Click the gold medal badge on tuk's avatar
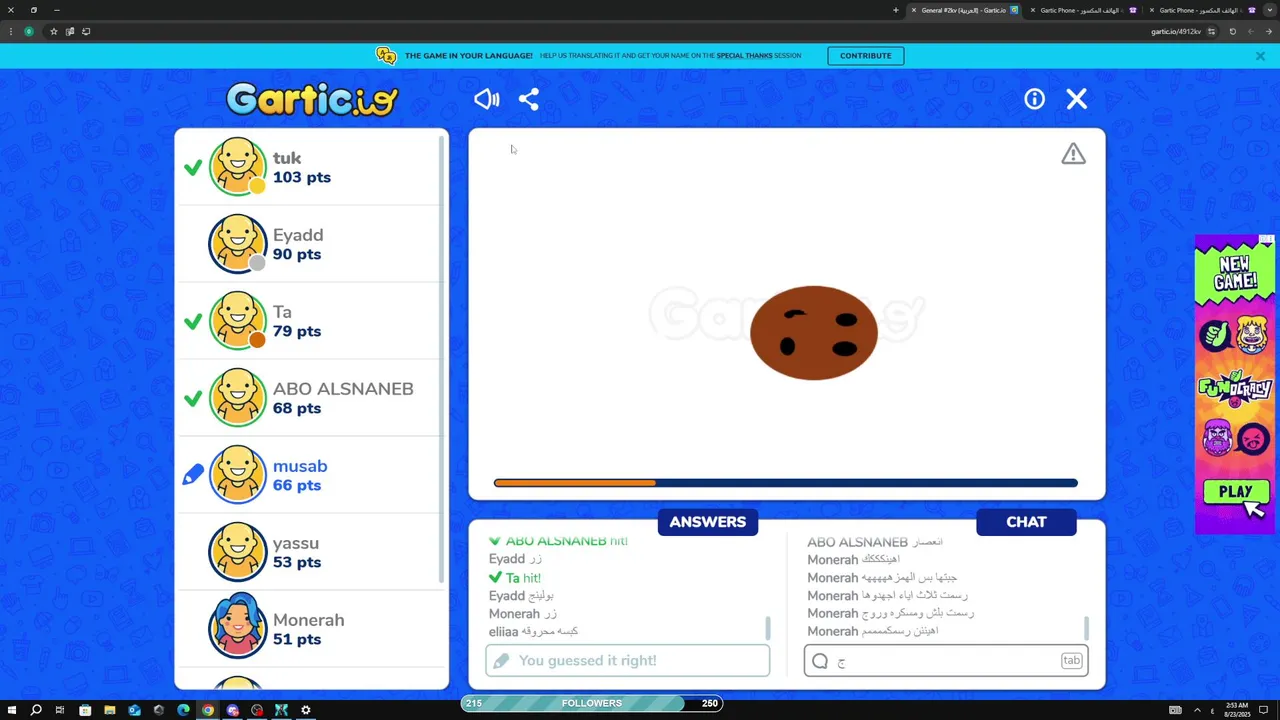The image size is (1280, 720). click(x=257, y=186)
